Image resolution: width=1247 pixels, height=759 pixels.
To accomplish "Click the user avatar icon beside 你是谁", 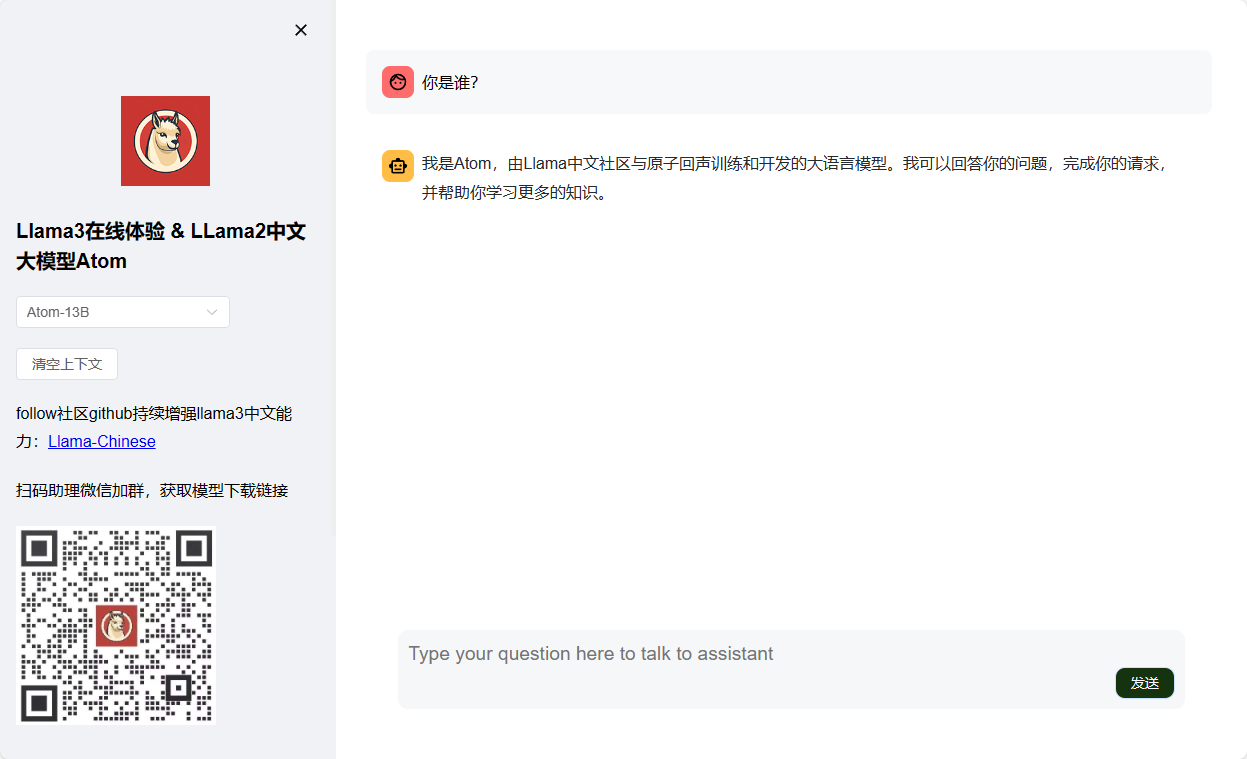I will point(398,82).
